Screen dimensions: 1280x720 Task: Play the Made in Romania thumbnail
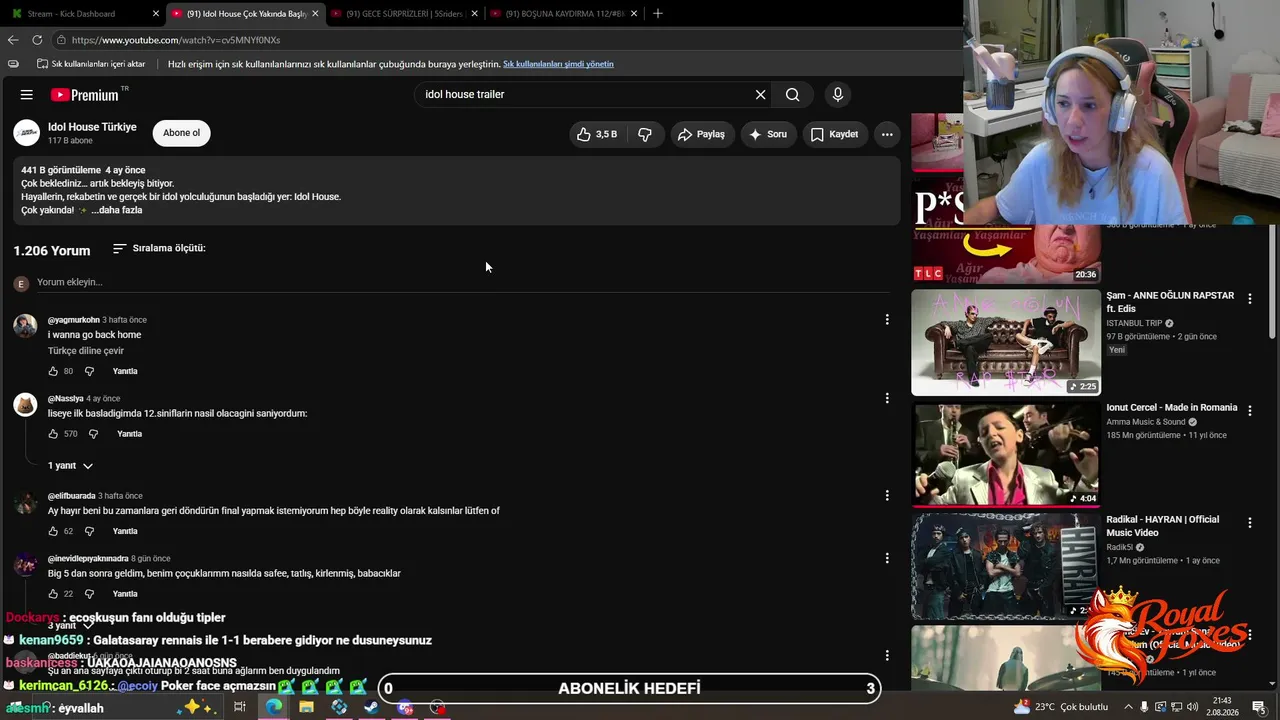pyautogui.click(x=1005, y=455)
